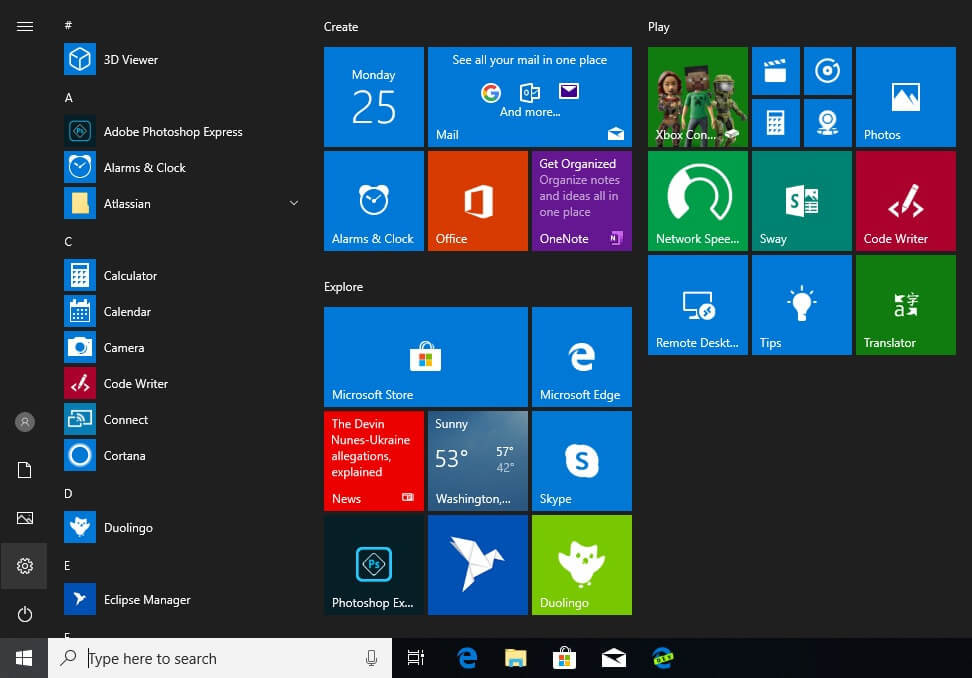Launch the Skype tile
The image size is (972, 678).
tap(581, 461)
